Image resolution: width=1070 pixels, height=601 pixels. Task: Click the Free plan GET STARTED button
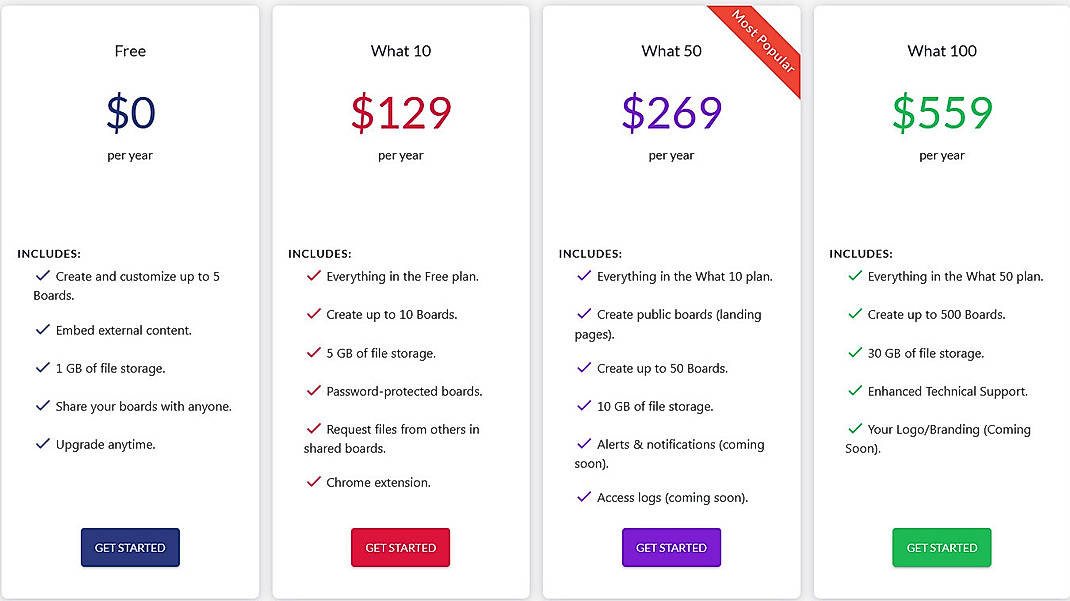pyautogui.click(x=130, y=547)
